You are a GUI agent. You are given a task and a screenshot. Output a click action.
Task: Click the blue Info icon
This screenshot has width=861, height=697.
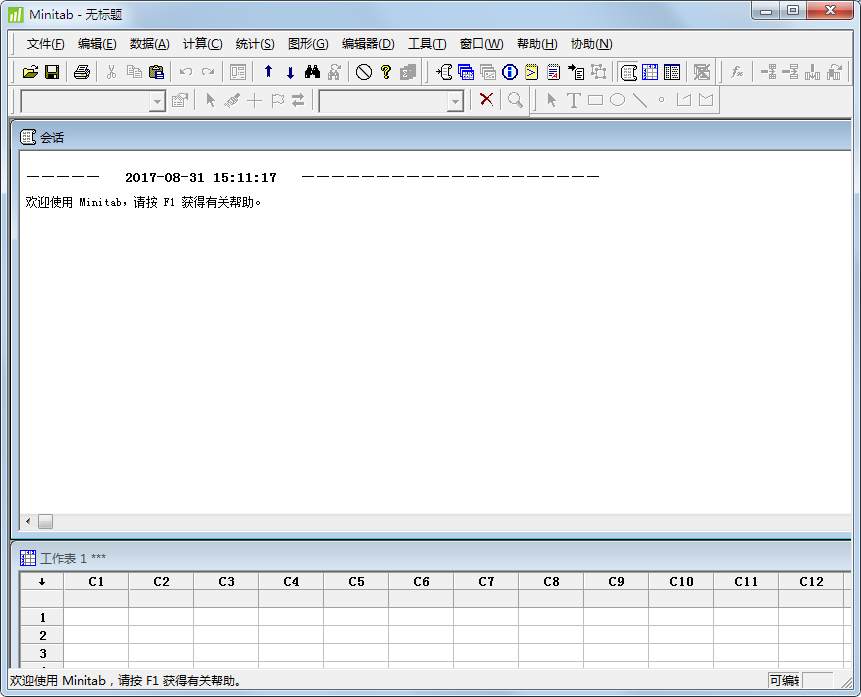510,72
